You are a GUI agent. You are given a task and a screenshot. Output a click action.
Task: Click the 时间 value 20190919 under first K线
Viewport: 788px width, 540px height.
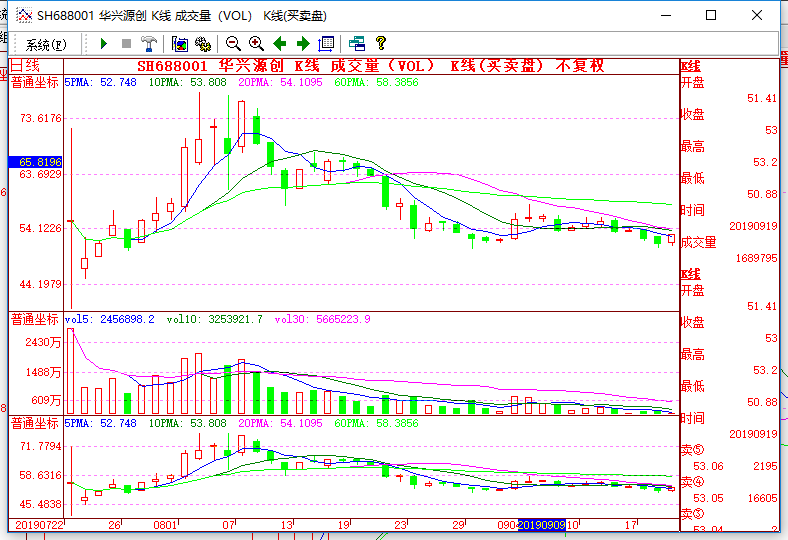(753, 226)
